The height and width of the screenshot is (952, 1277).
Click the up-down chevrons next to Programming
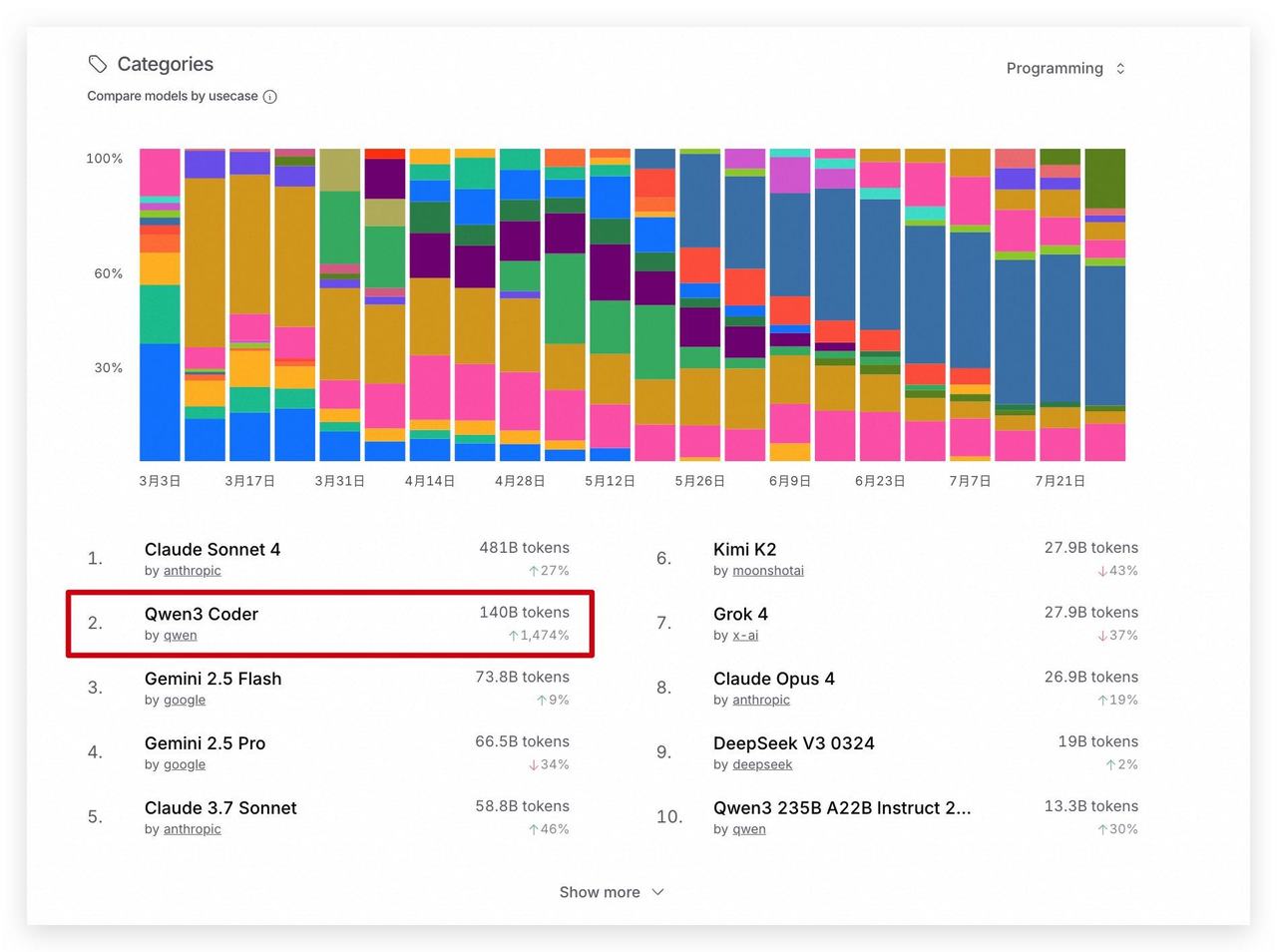pos(1120,68)
